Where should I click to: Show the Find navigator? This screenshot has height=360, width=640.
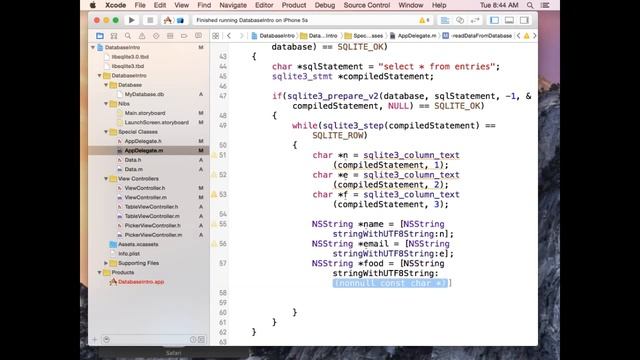pos(128,36)
